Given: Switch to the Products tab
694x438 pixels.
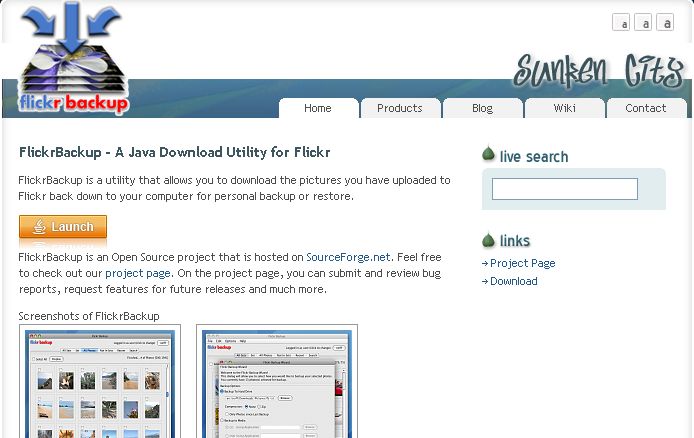Looking at the screenshot, I should point(400,108).
